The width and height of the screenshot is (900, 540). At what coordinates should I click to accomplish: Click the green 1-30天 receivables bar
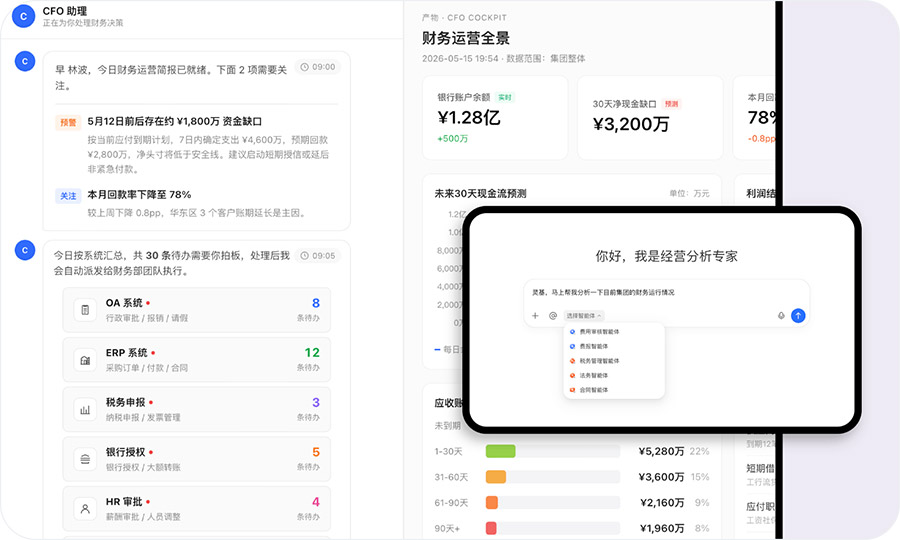pyautogui.click(x=501, y=451)
